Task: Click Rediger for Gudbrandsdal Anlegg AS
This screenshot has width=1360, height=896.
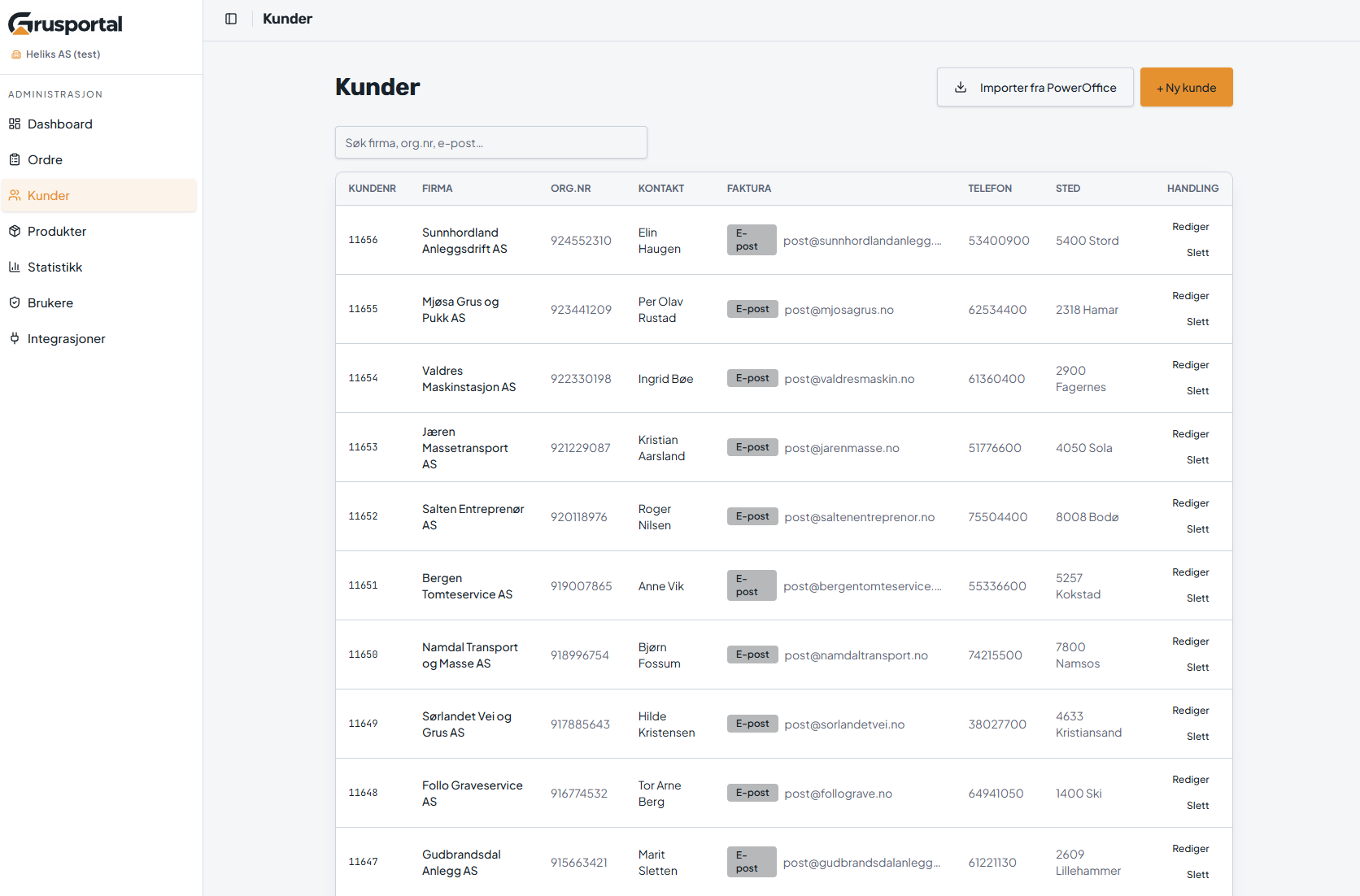Action: (1190, 849)
